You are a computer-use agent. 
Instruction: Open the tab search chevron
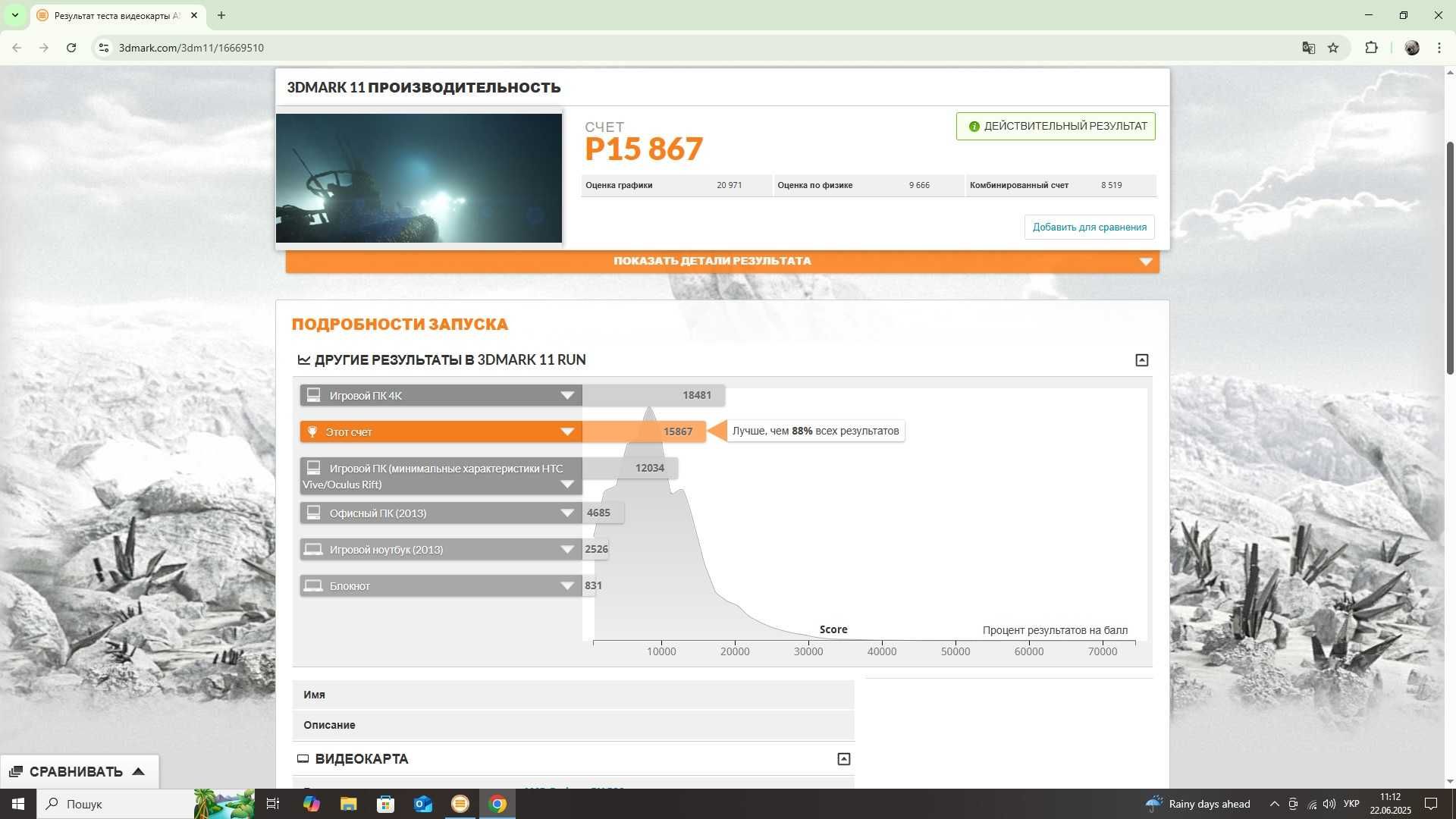(x=14, y=15)
